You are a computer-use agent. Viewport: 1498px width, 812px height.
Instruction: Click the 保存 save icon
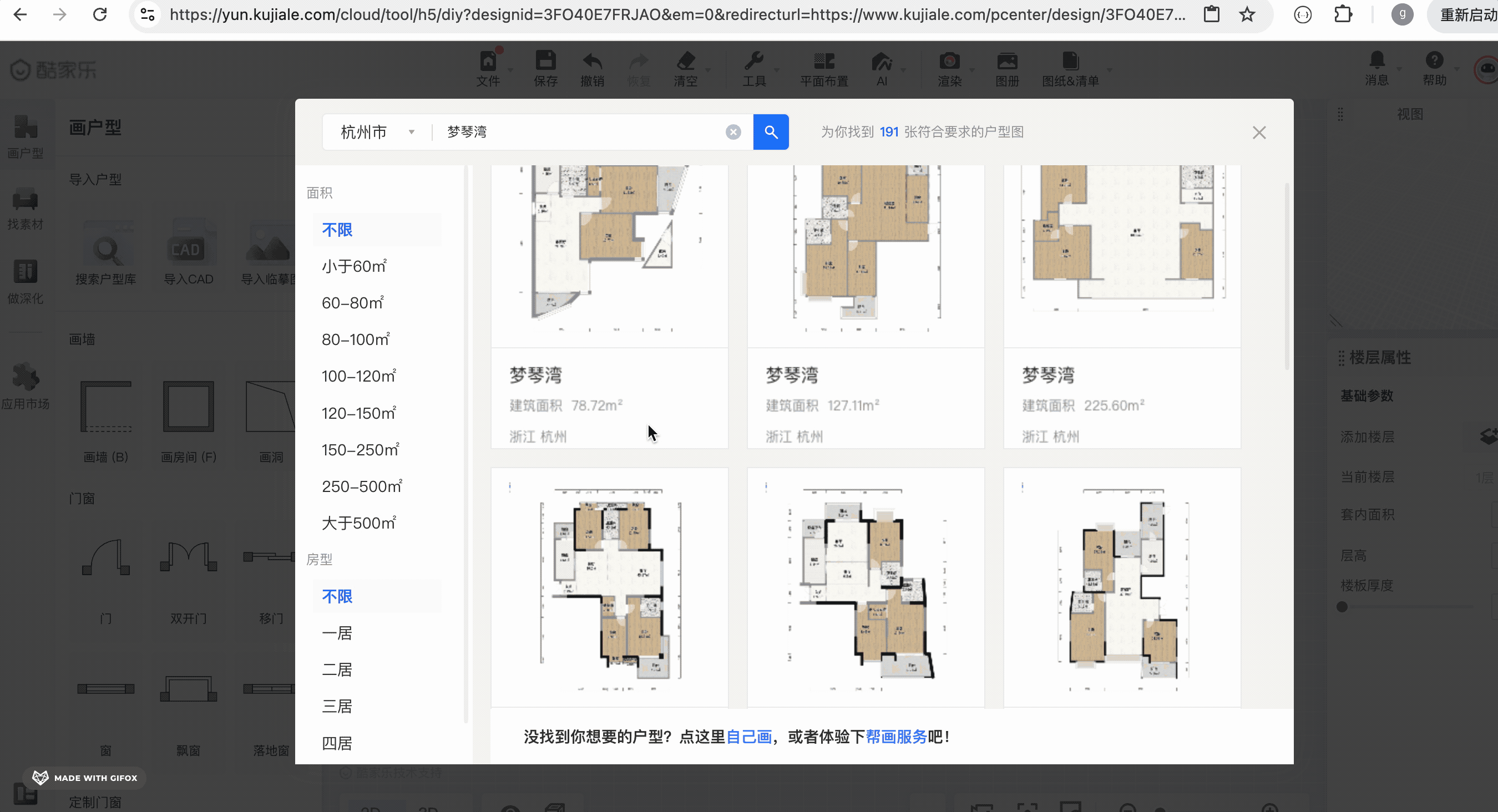tap(545, 69)
